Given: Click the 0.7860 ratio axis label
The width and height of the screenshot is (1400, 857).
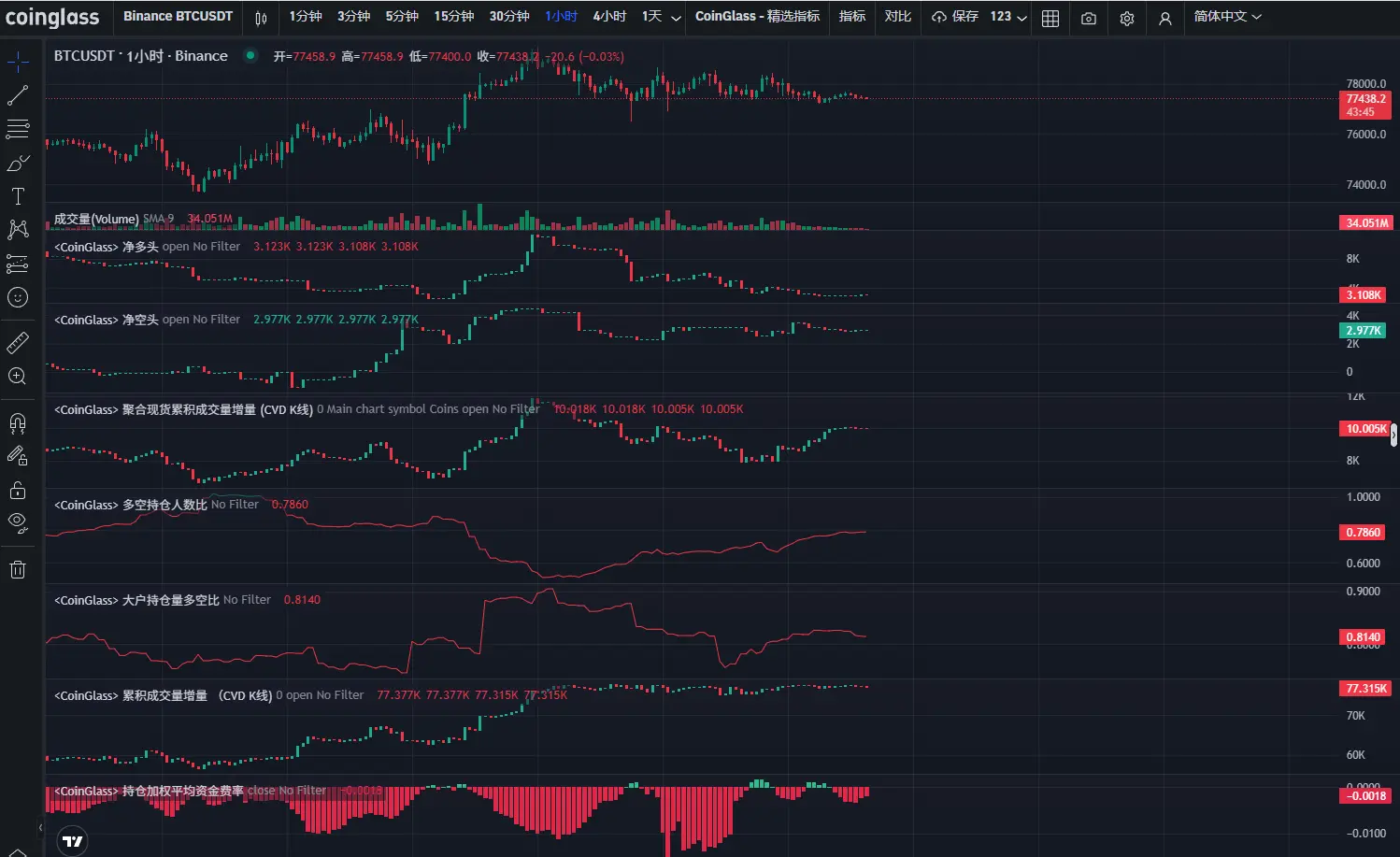Looking at the screenshot, I should pyautogui.click(x=1363, y=533).
